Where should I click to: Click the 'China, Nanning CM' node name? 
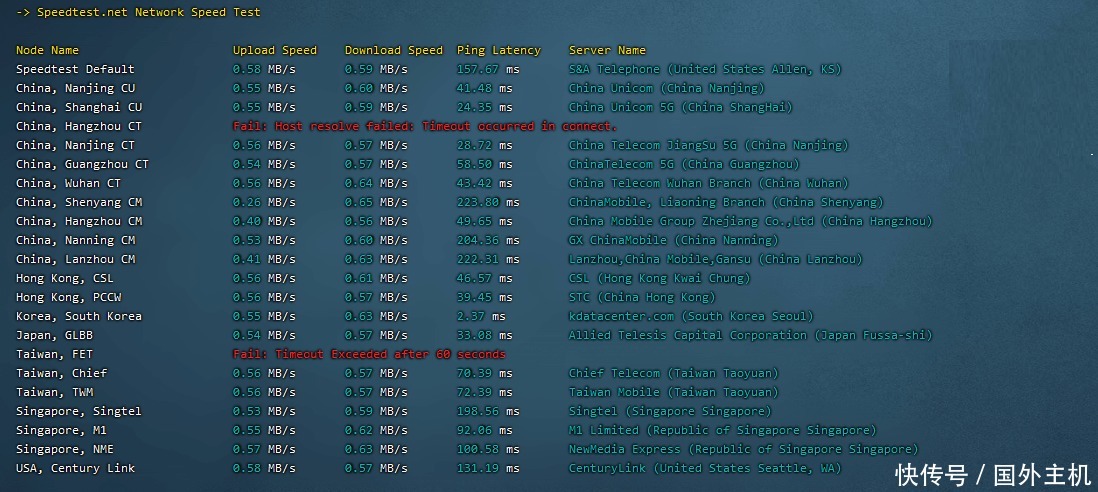pyautogui.click(x=75, y=240)
